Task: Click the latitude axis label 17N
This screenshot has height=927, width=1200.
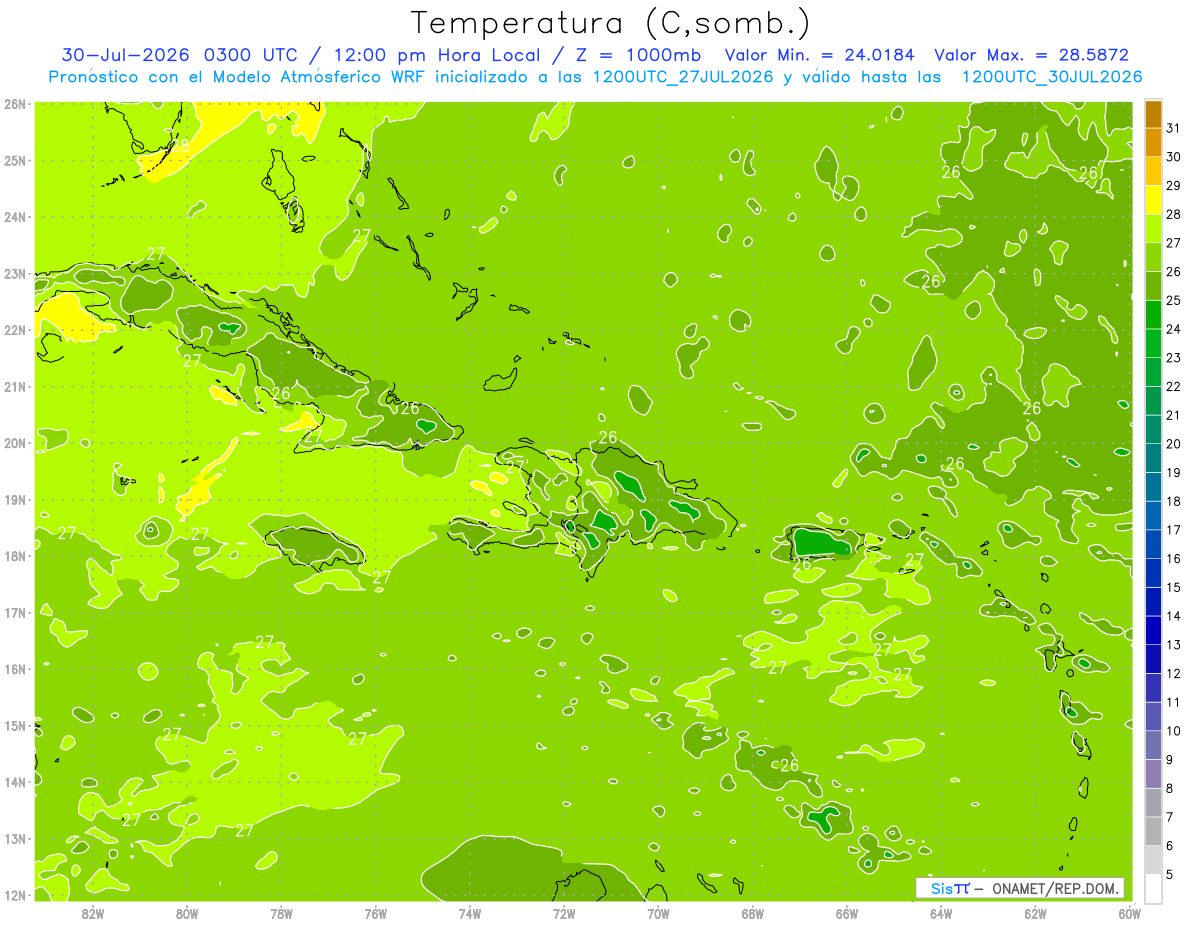Action: coord(15,612)
